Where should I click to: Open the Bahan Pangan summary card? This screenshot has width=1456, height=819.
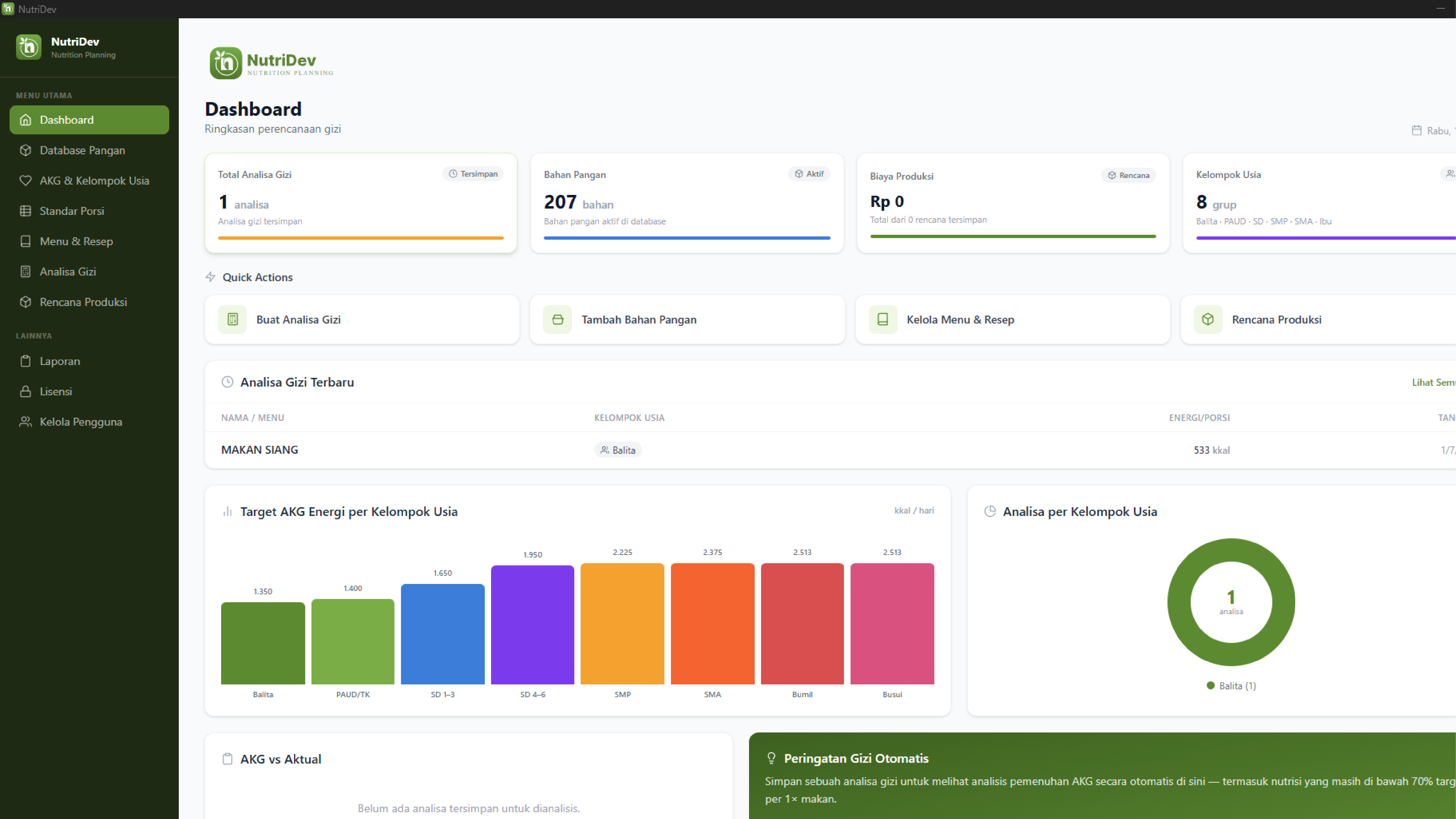(687, 203)
